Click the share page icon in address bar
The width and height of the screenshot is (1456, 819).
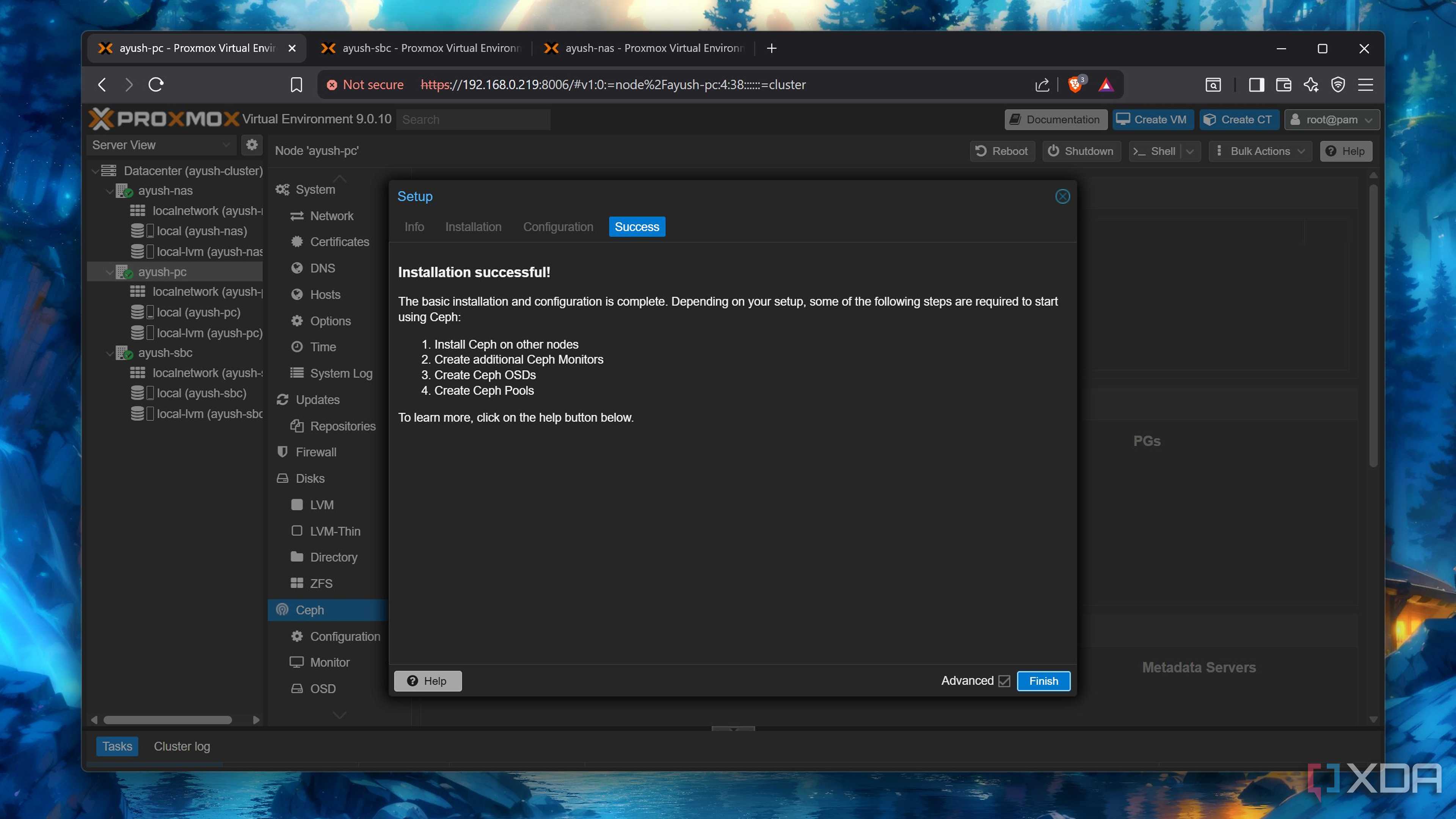tap(1042, 85)
